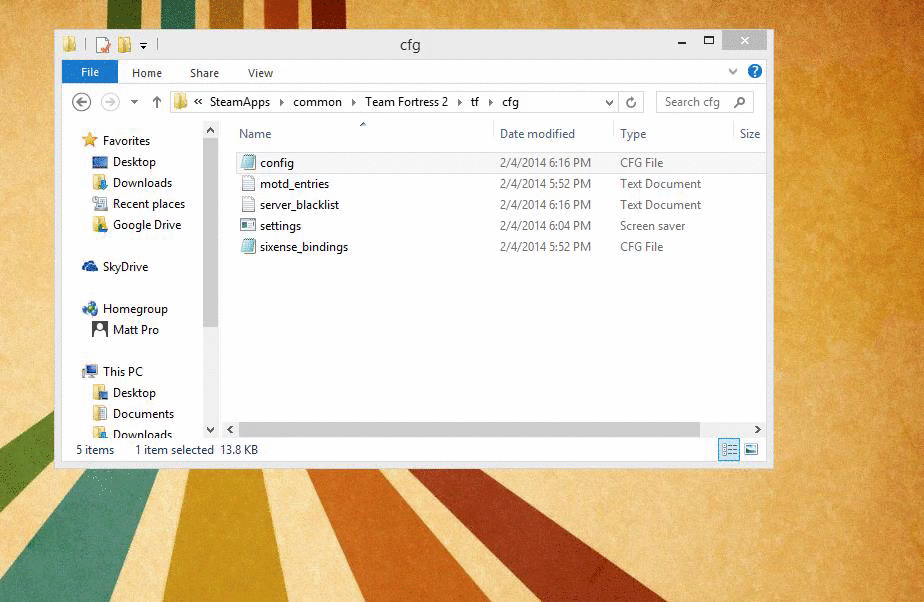Switch to Large icons view in status bar
The image size is (924, 602).
pyautogui.click(x=751, y=450)
